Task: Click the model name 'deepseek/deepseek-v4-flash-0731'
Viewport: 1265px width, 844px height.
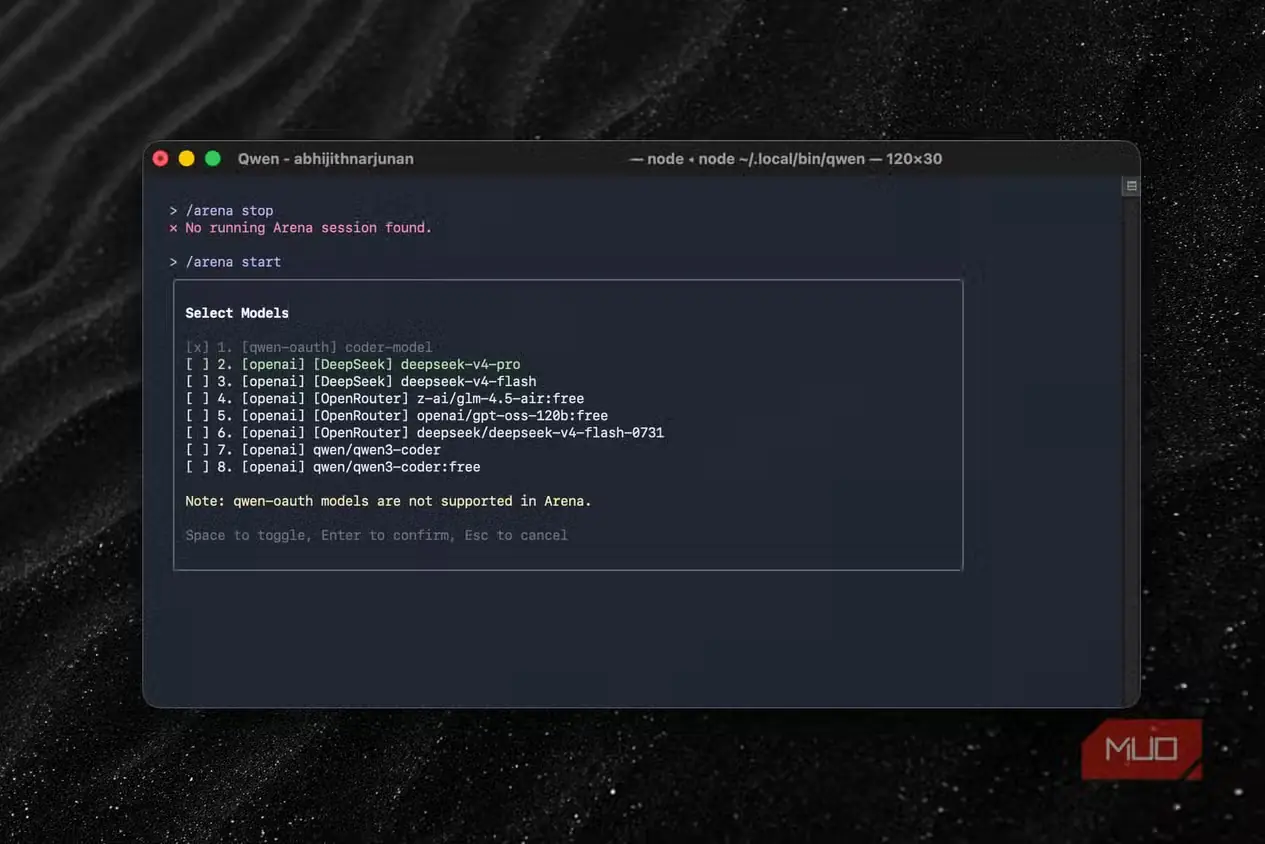Action: click(540, 432)
